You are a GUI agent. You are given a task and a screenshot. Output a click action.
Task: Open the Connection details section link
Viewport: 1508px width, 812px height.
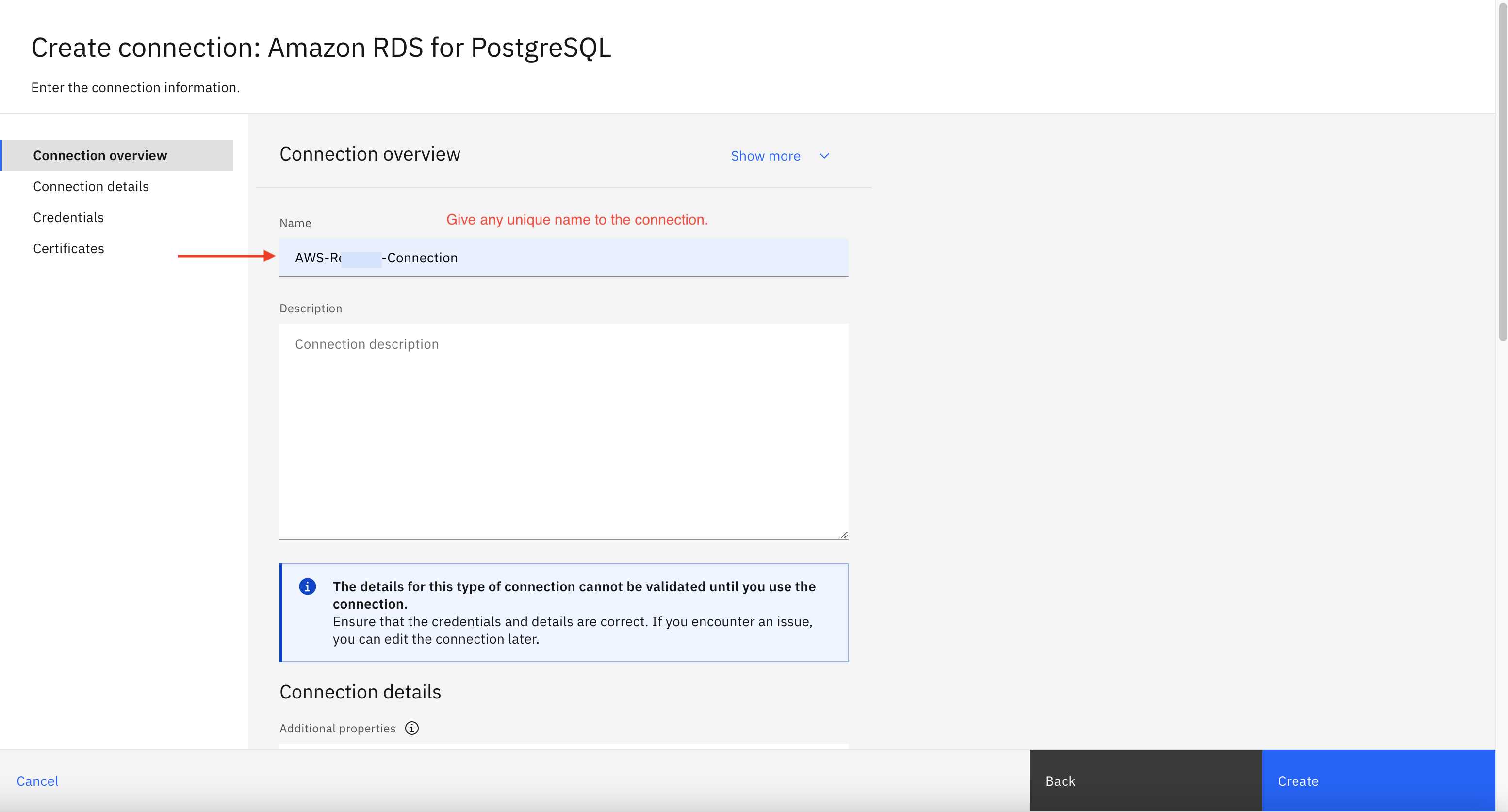(x=91, y=186)
